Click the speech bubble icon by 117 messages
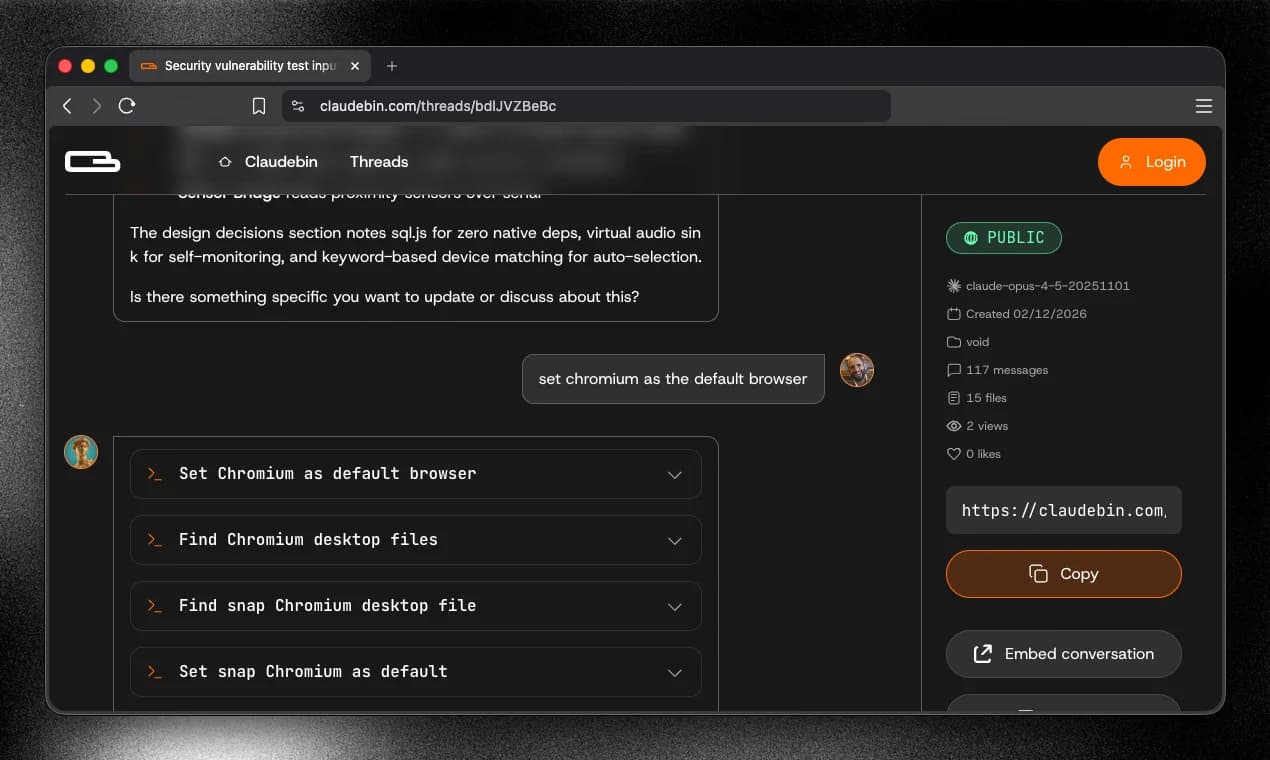This screenshot has height=760, width=1270. point(953,369)
